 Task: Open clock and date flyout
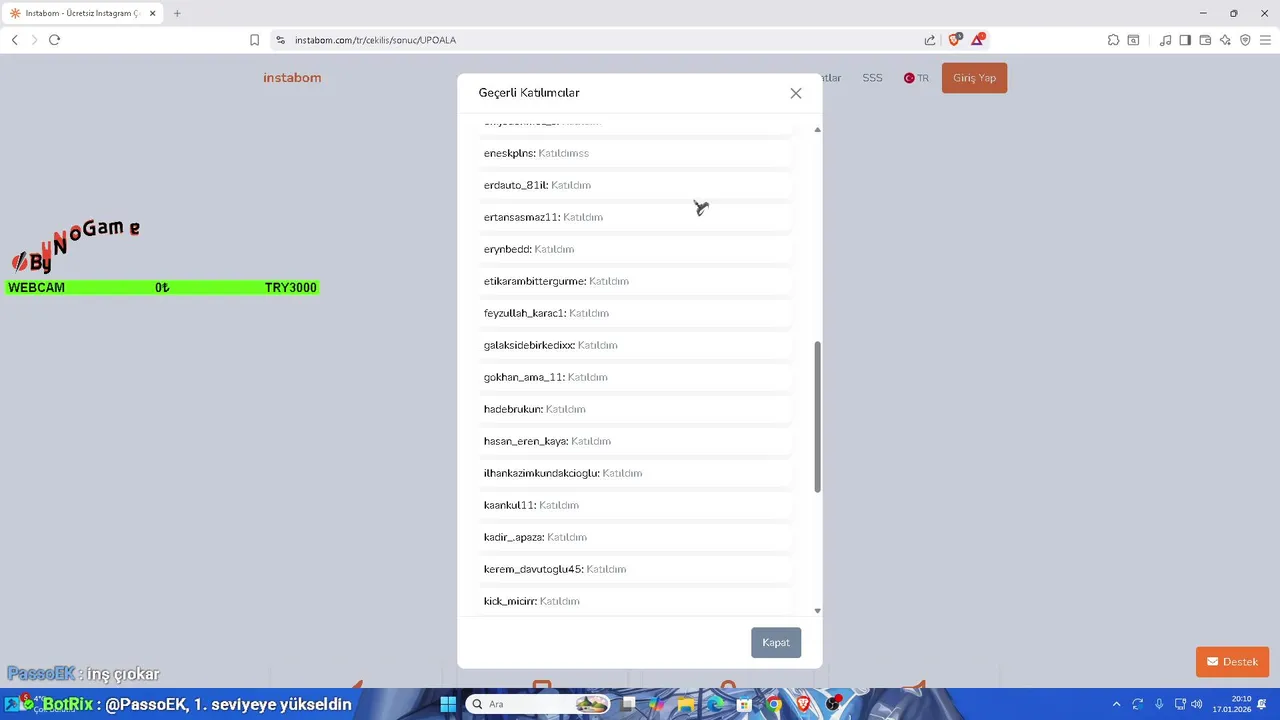[1232, 704]
